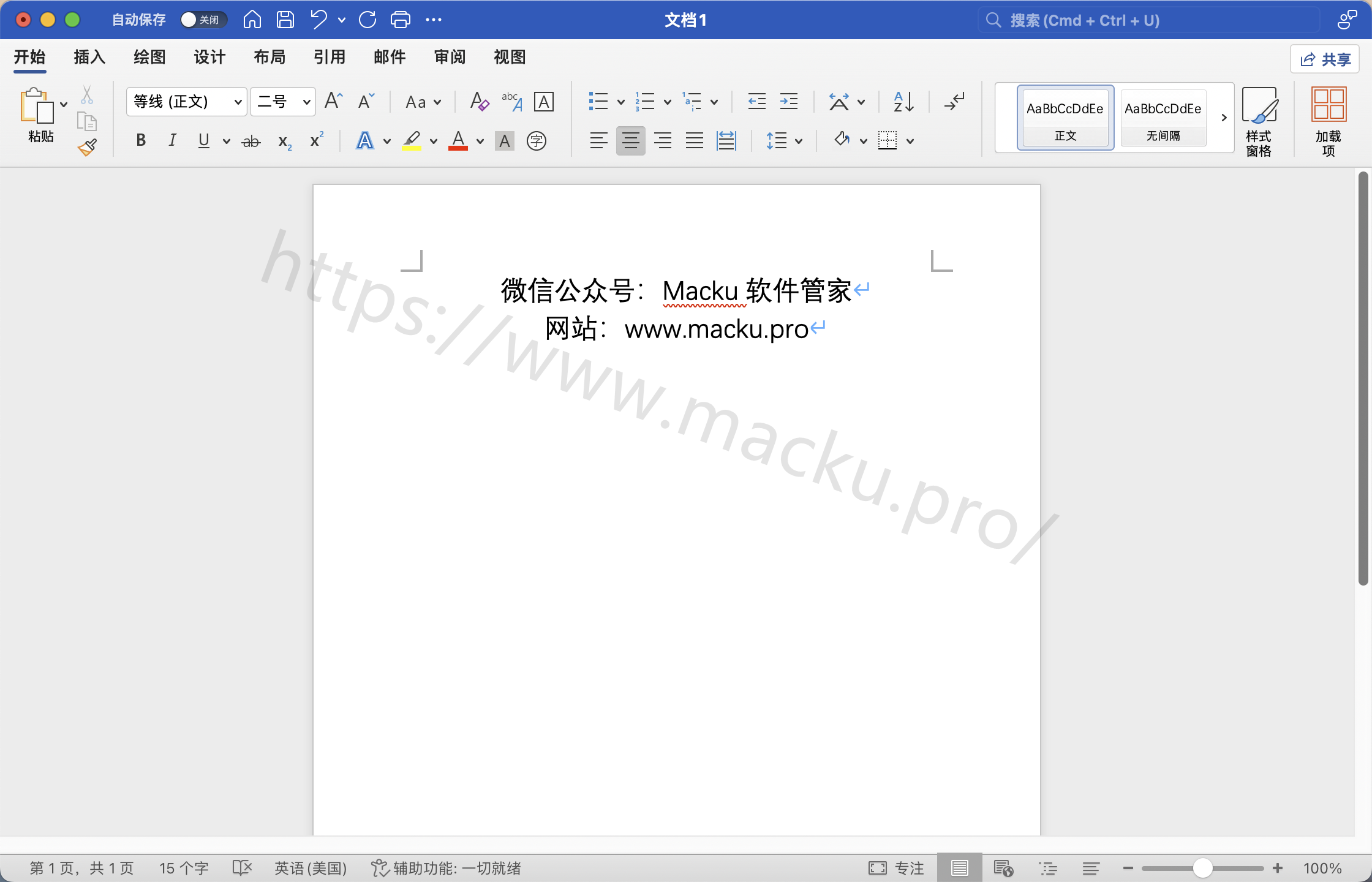Viewport: 1372px width, 882px height.
Task: Toggle underline formatting
Action: [x=204, y=141]
